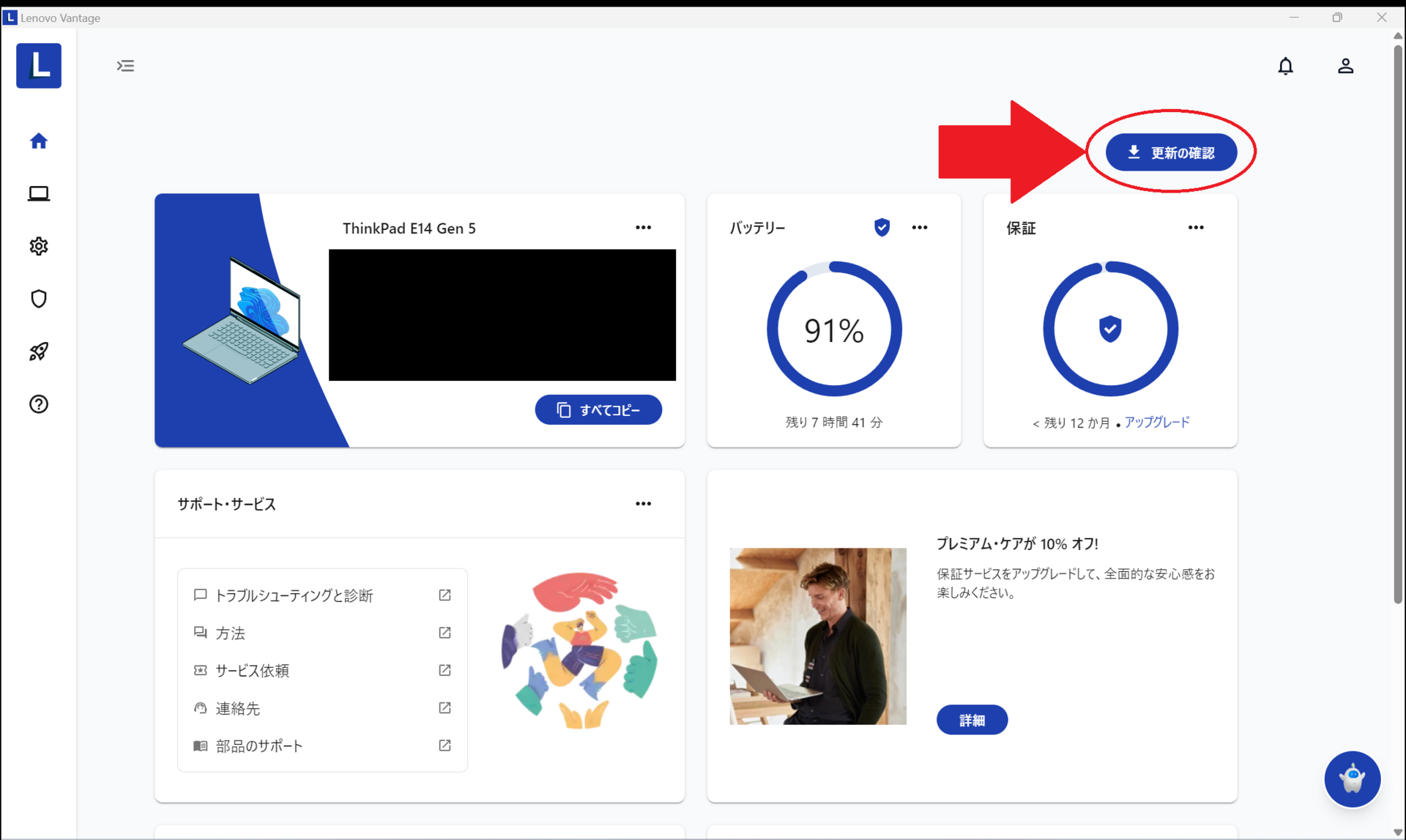Open the chatbot assistant robot icon
Viewport: 1406px width, 840px height.
pos(1353,779)
